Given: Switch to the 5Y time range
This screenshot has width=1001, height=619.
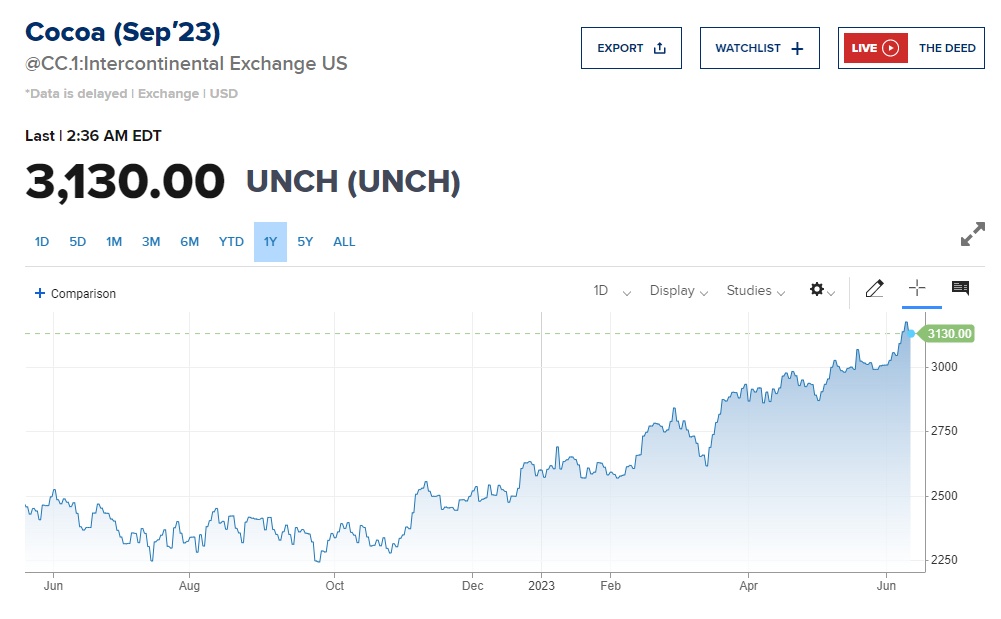Looking at the screenshot, I should [x=305, y=242].
